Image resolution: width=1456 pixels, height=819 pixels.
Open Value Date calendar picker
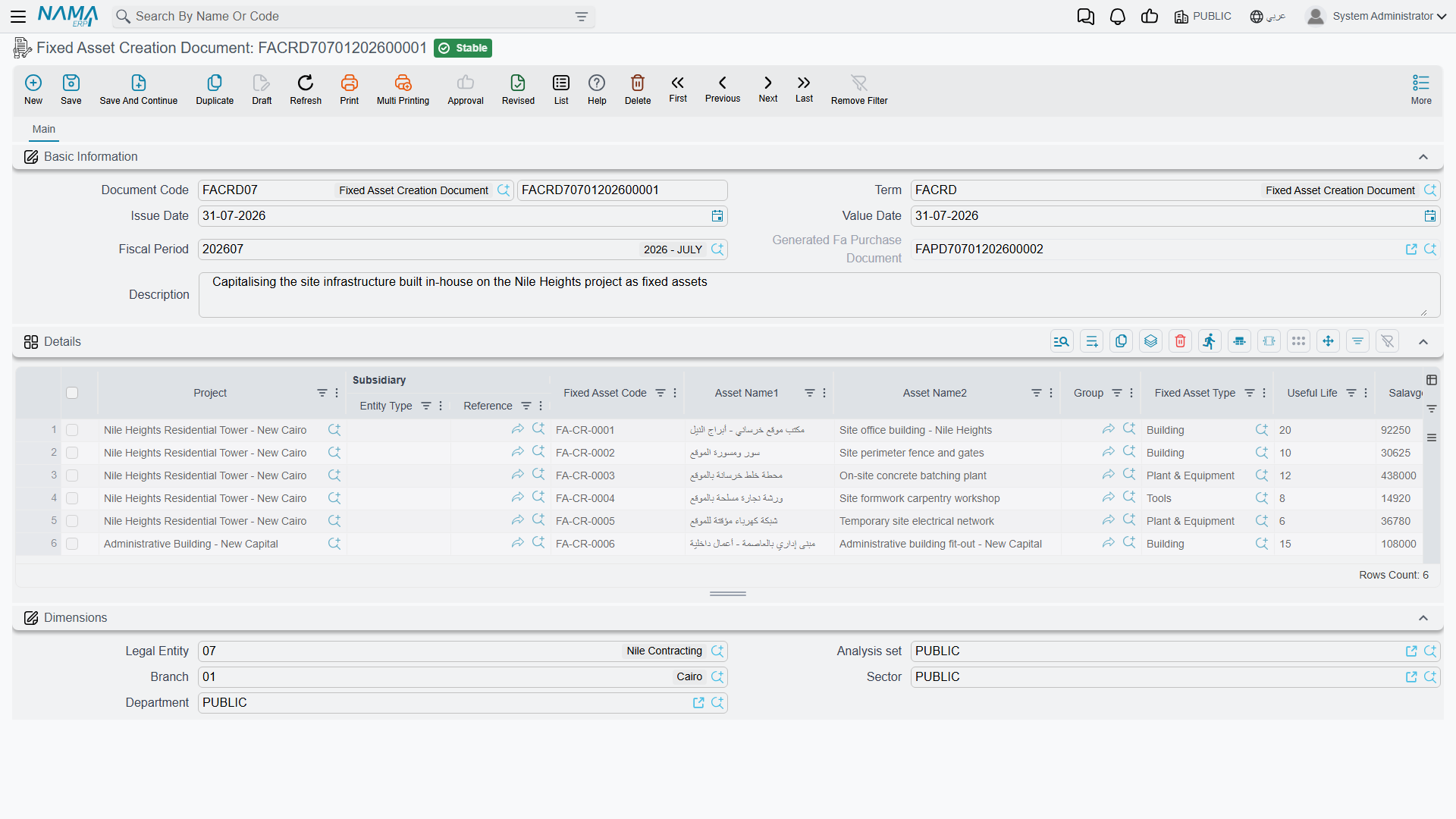point(1430,216)
